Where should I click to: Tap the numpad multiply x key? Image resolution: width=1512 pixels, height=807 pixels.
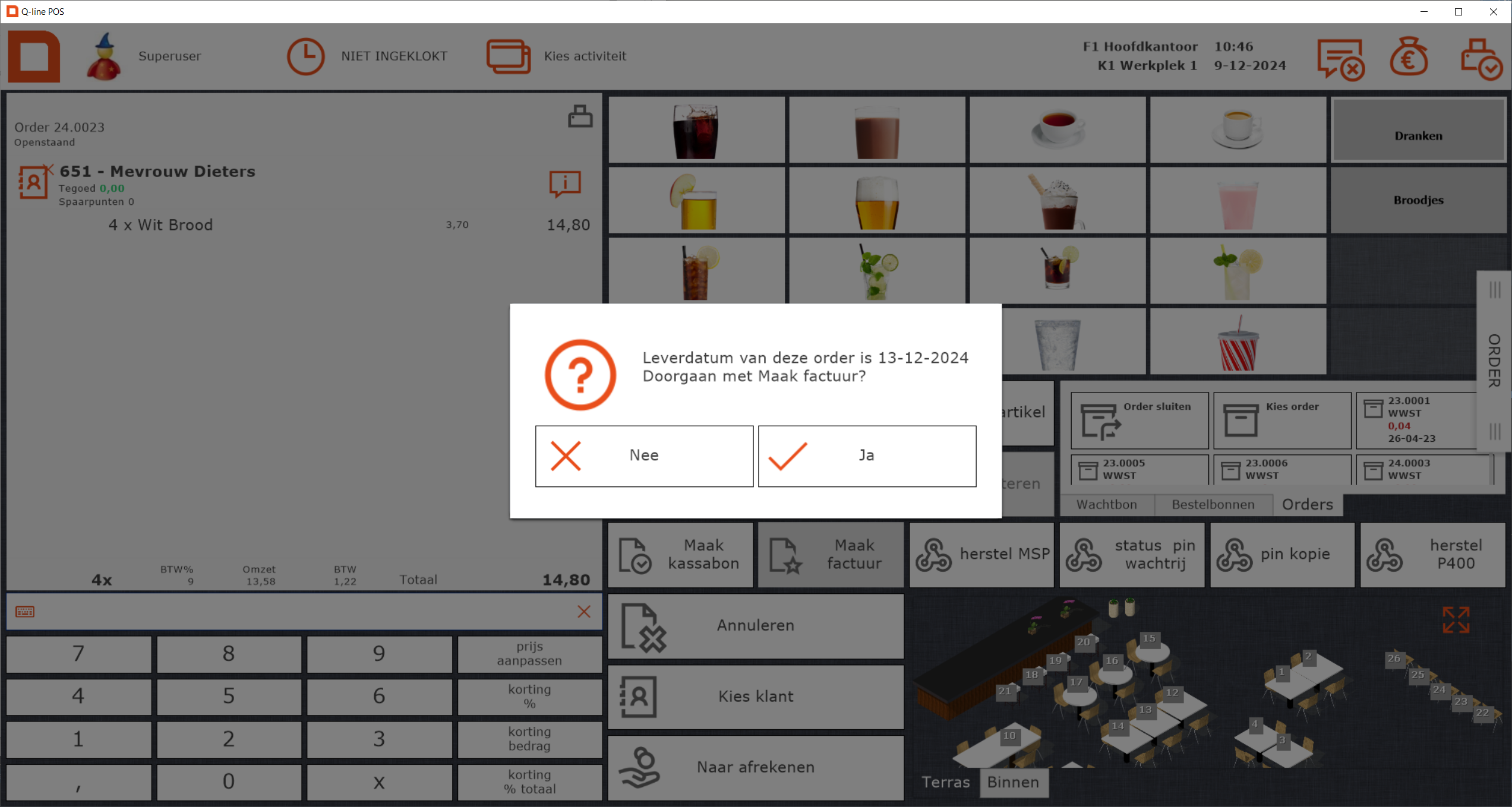click(379, 781)
